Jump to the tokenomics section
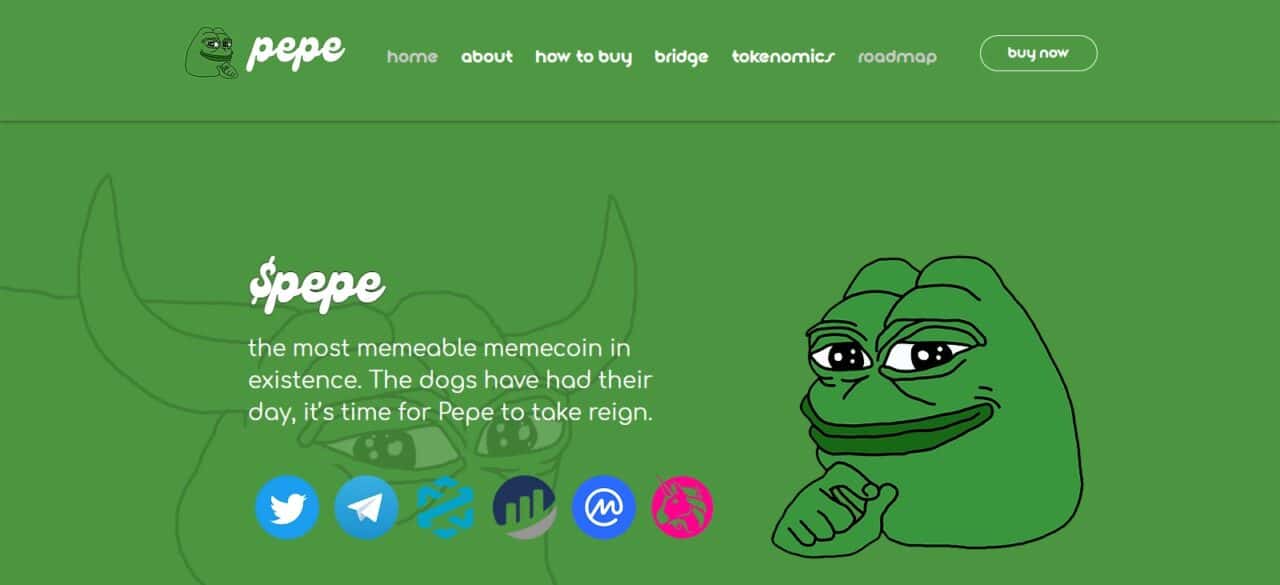 click(783, 56)
